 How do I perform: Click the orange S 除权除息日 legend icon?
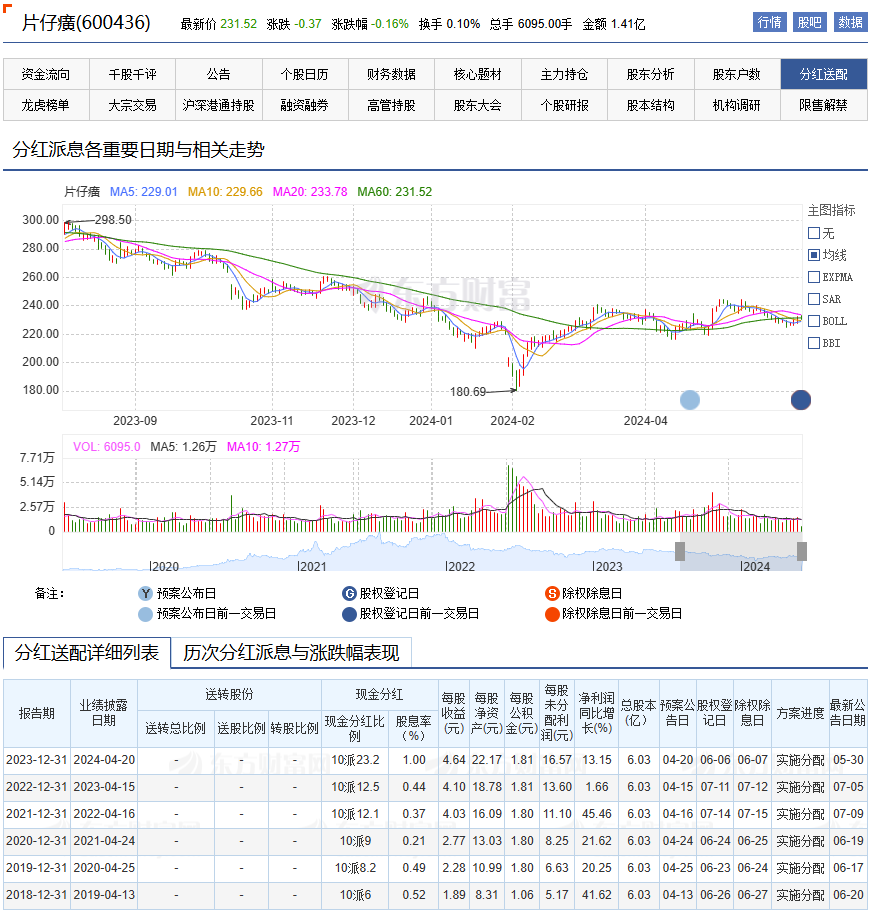pos(551,593)
